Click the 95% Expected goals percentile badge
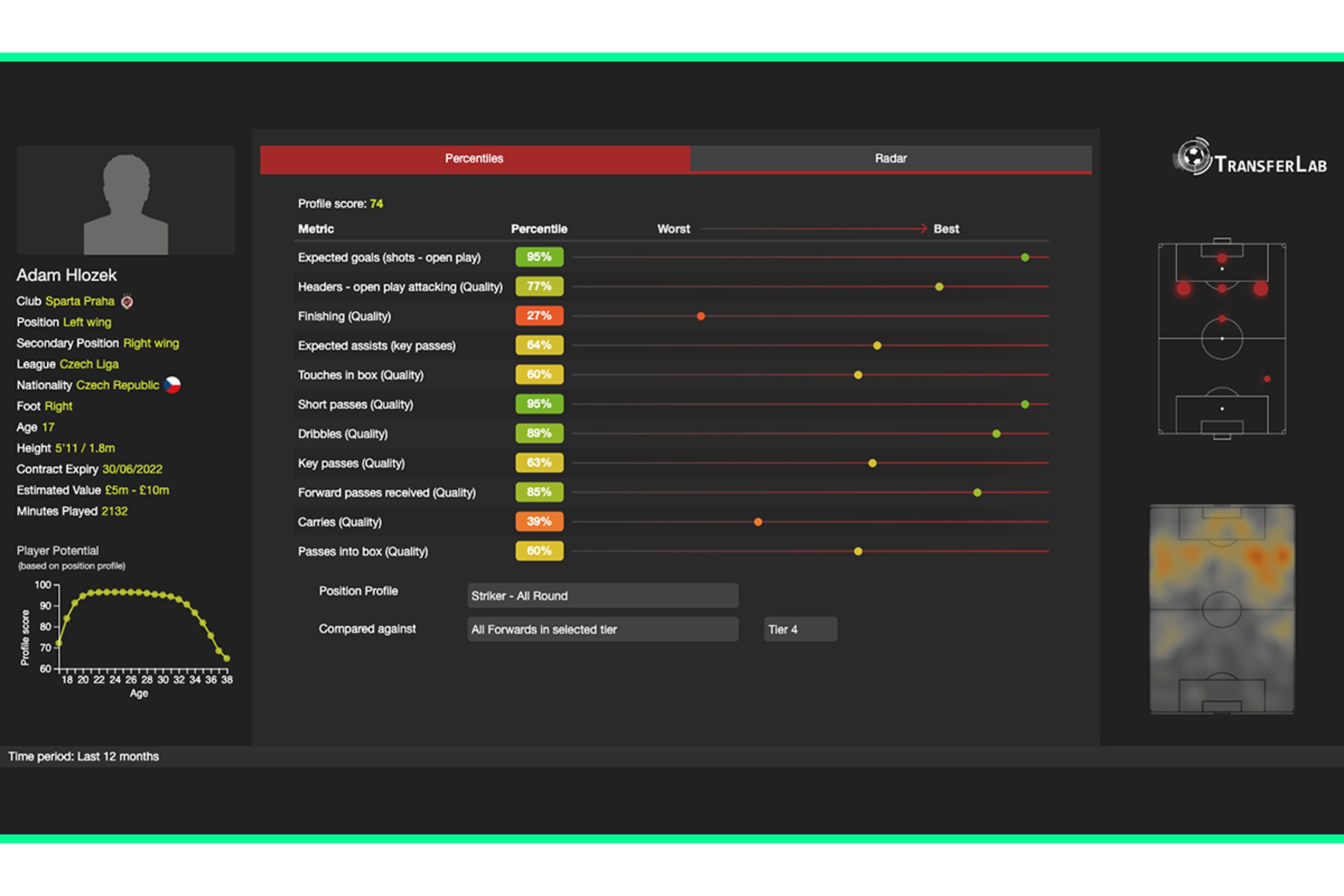Image resolution: width=1344 pixels, height=896 pixels. pos(539,257)
